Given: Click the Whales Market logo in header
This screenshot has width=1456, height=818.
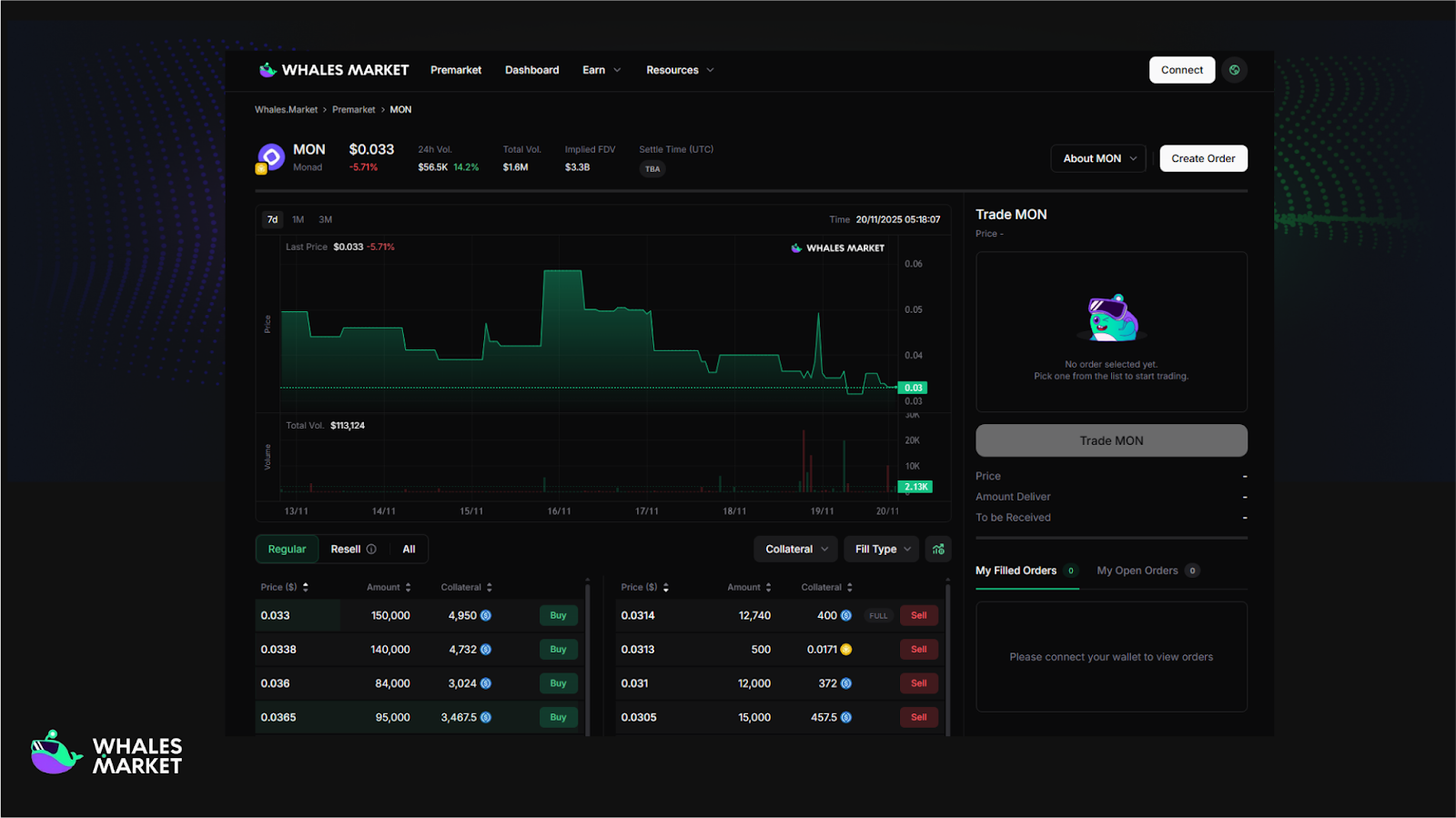Looking at the screenshot, I should tap(333, 70).
